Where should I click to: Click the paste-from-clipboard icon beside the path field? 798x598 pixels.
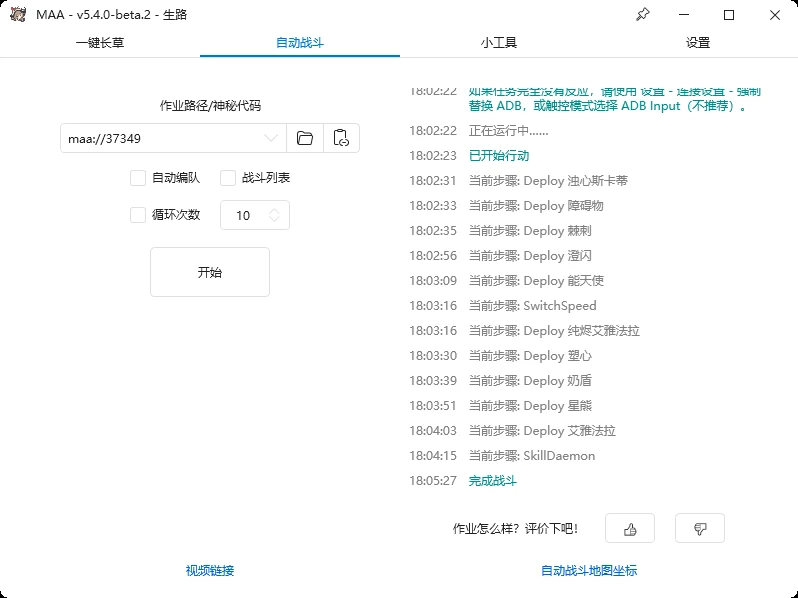pos(341,138)
